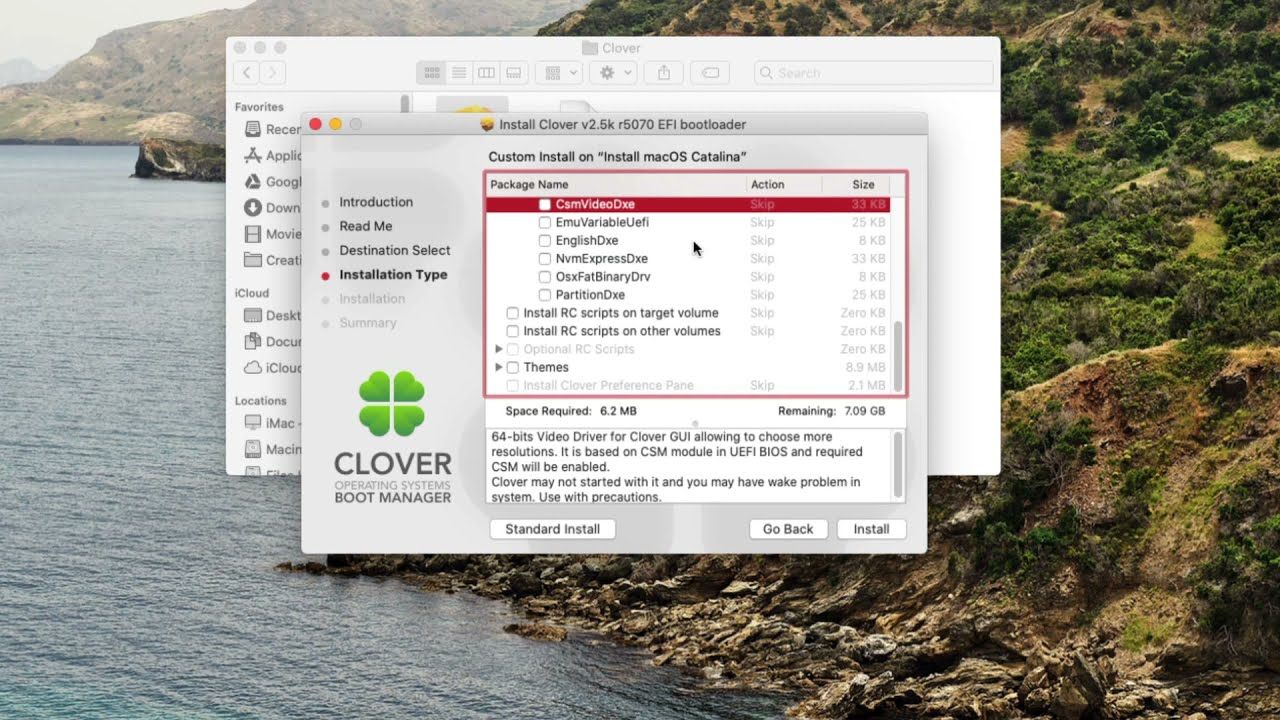Tick the EnglishDxe checkbox

click(x=545, y=240)
